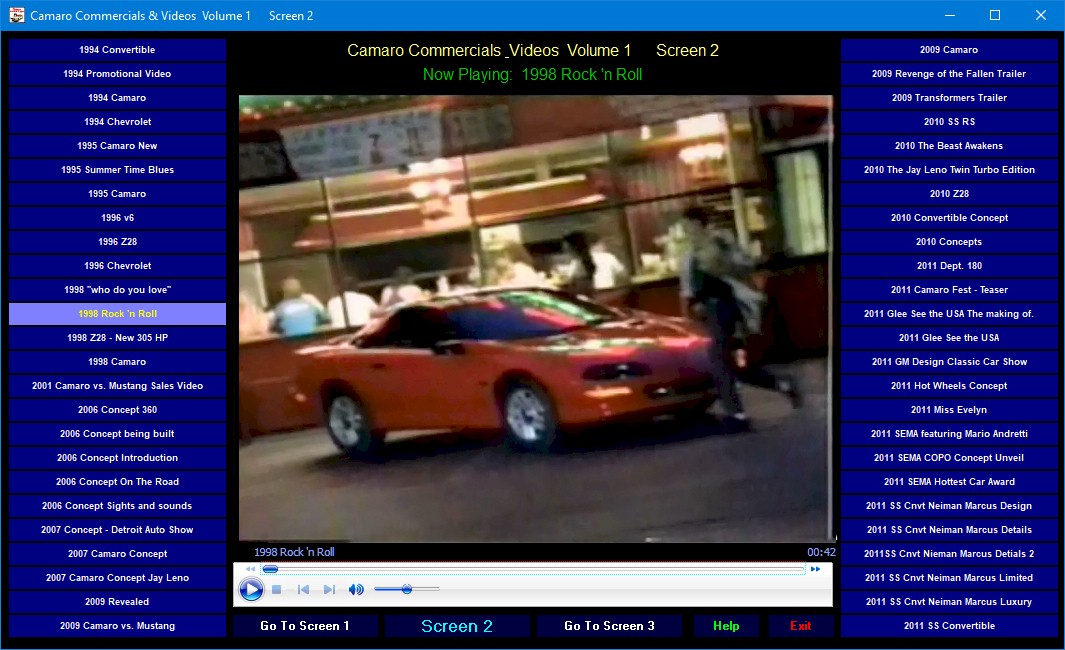Click the red Exit button
1065x650 pixels.
pos(801,626)
